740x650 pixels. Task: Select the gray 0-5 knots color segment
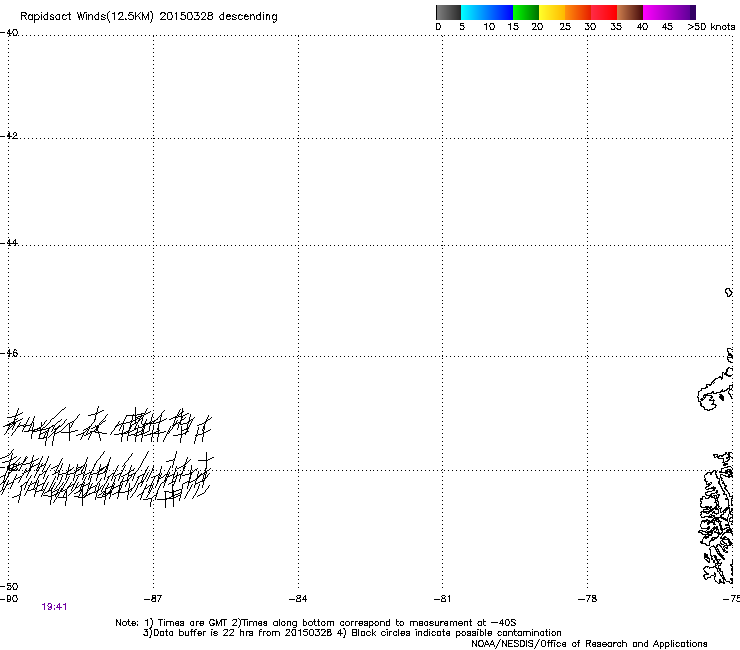point(448,12)
